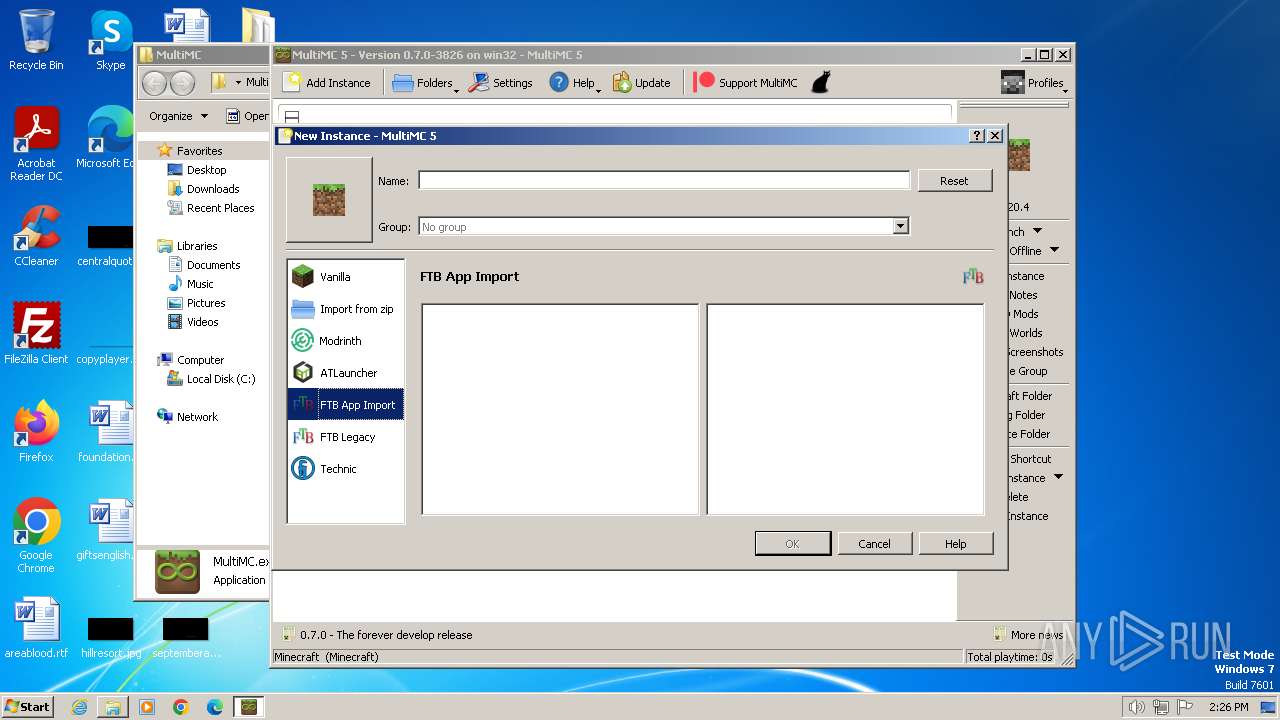Select Local Disk (C:) in Explorer
This screenshot has height=720, width=1280.
tap(220, 379)
